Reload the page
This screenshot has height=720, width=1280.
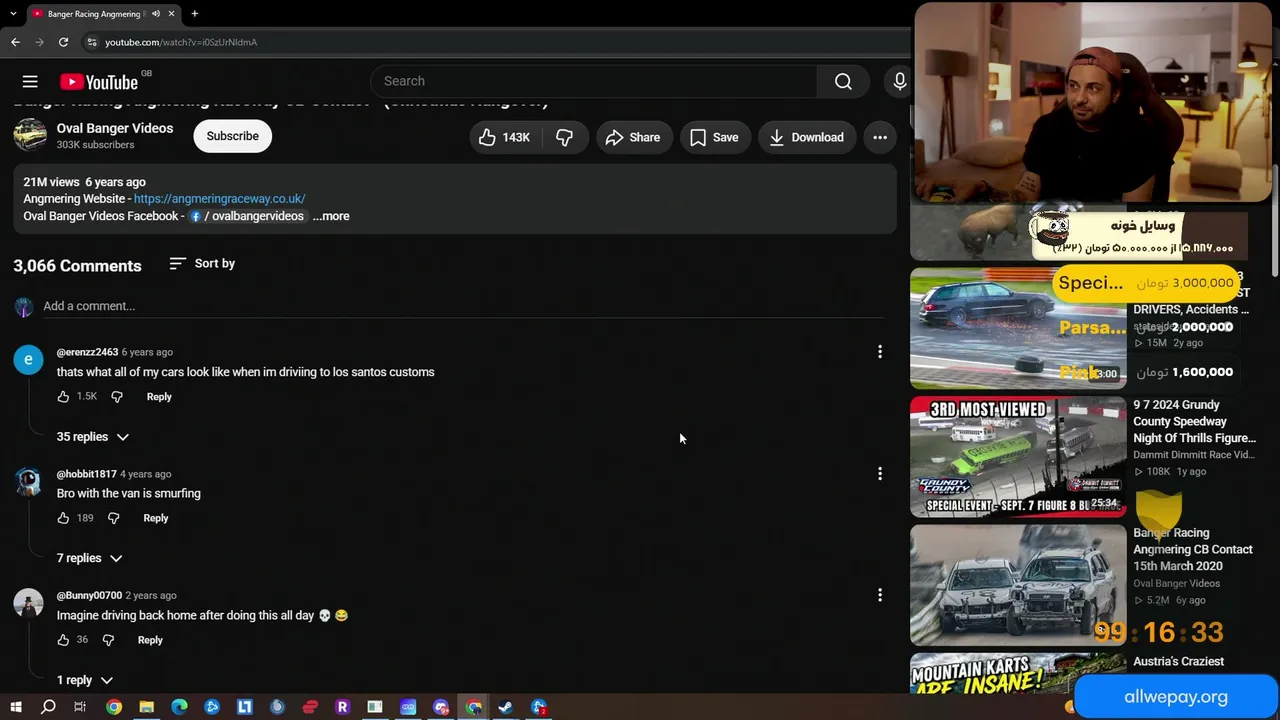pyautogui.click(x=63, y=42)
